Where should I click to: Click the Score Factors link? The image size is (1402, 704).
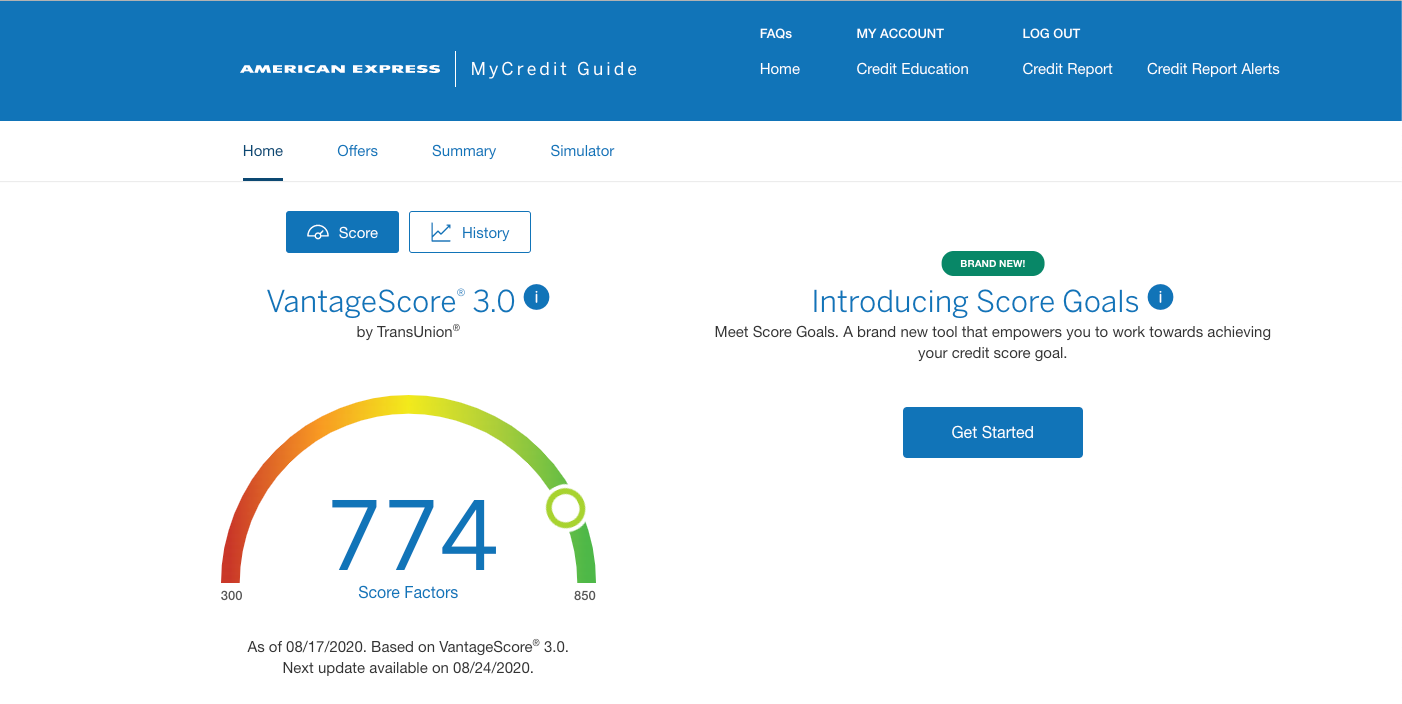coord(408,592)
